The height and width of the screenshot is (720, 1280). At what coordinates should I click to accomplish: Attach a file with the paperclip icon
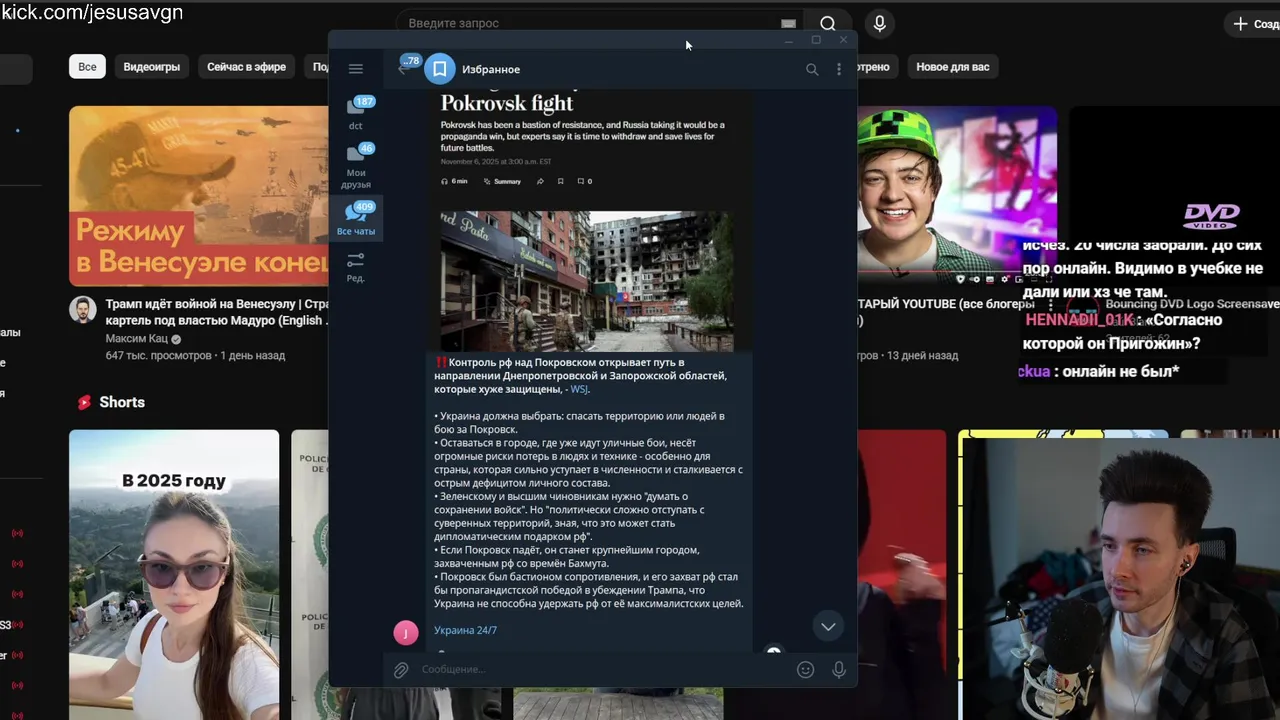click(401, 670)
